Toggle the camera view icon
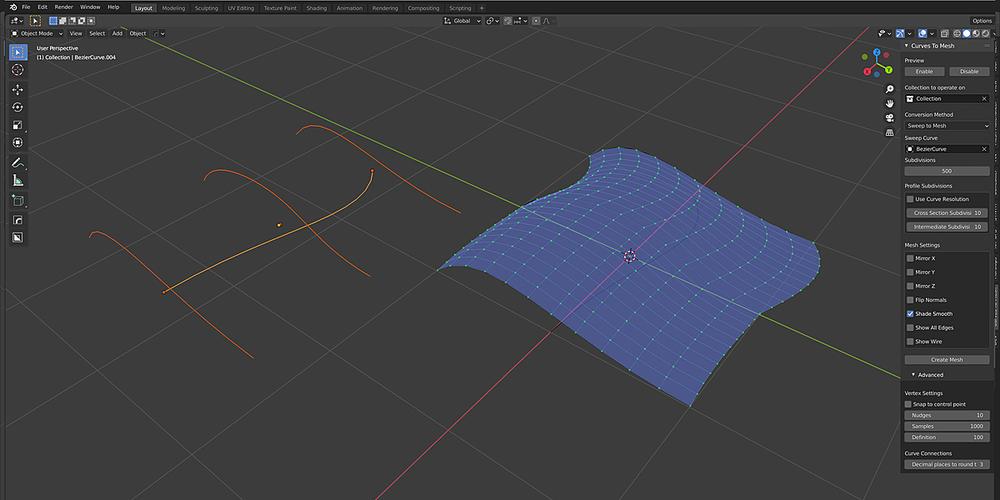This screenshot has height=500, width=1000. (890, 118)
